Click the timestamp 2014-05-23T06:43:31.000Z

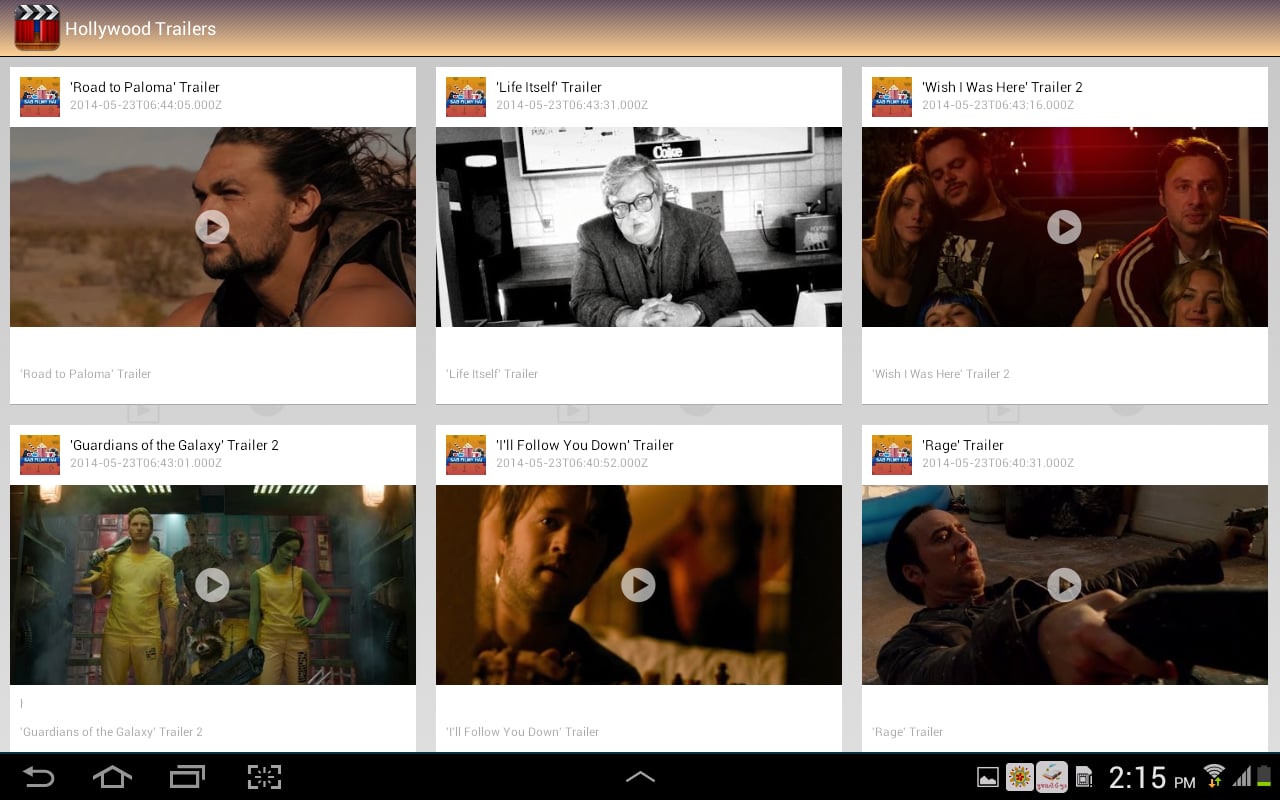click(x=572, y=105)
